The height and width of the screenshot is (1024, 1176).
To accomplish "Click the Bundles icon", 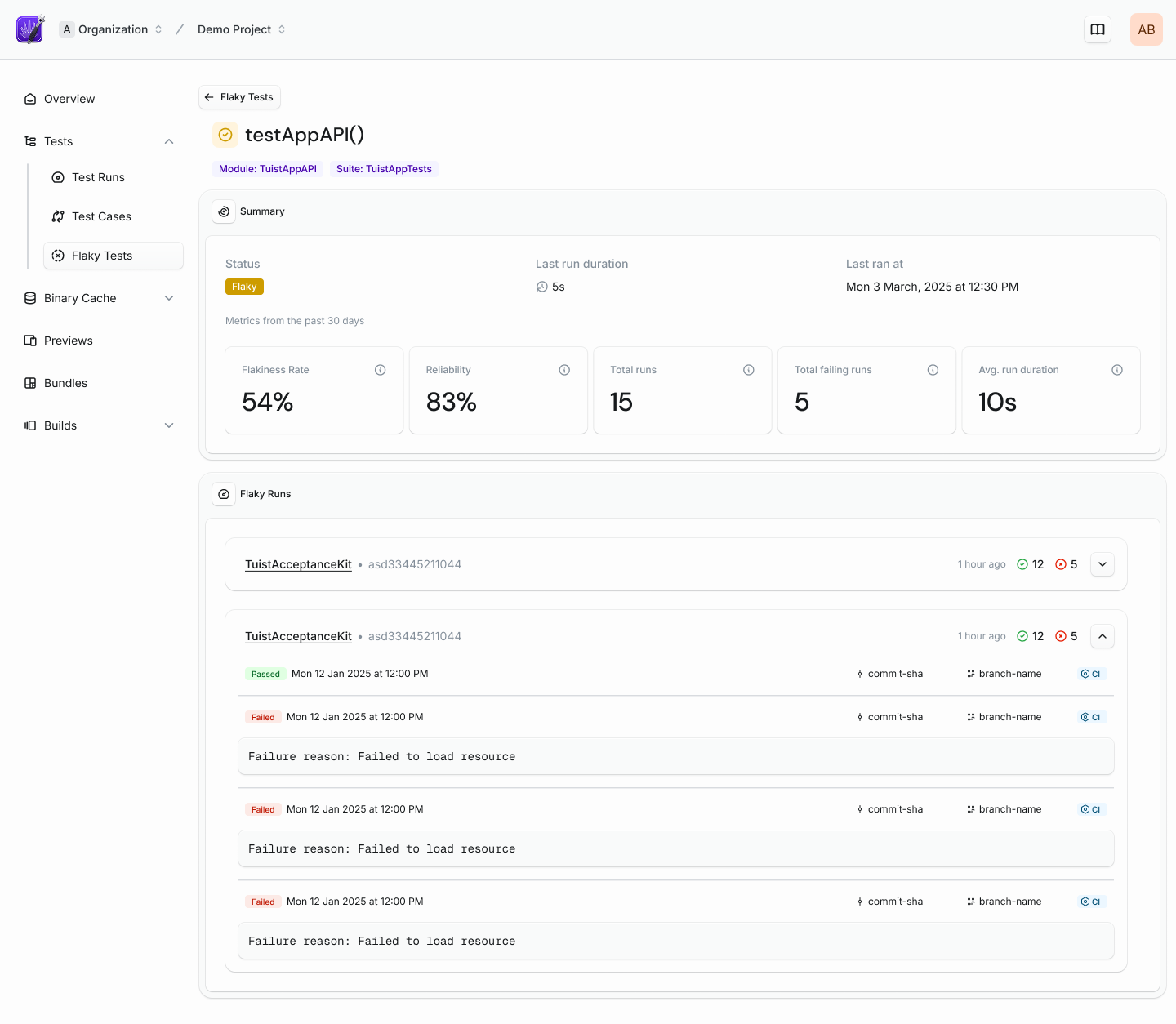I will 30,383.
